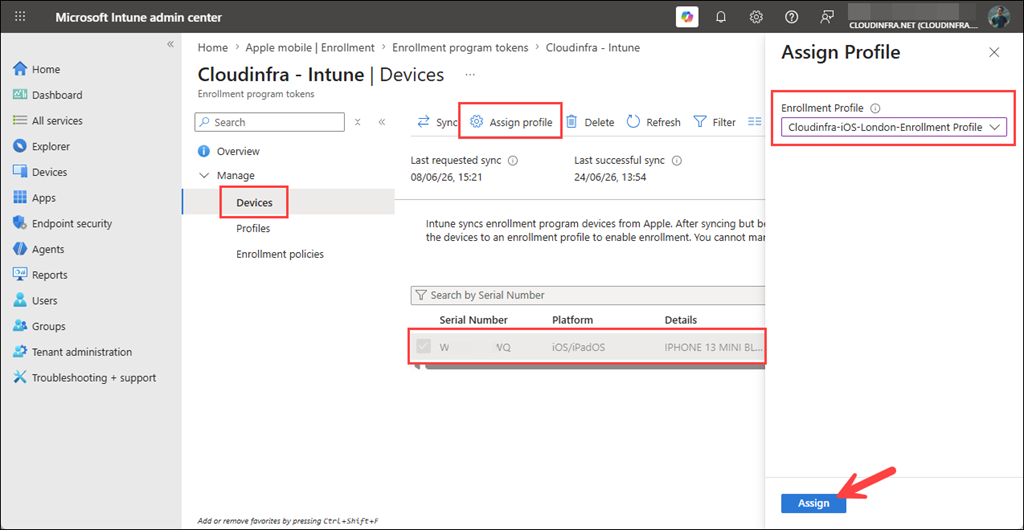The width and height of the screenshot is (1024, 530).
Task: Select Profiles under Manage
Action: pos(253,228)
